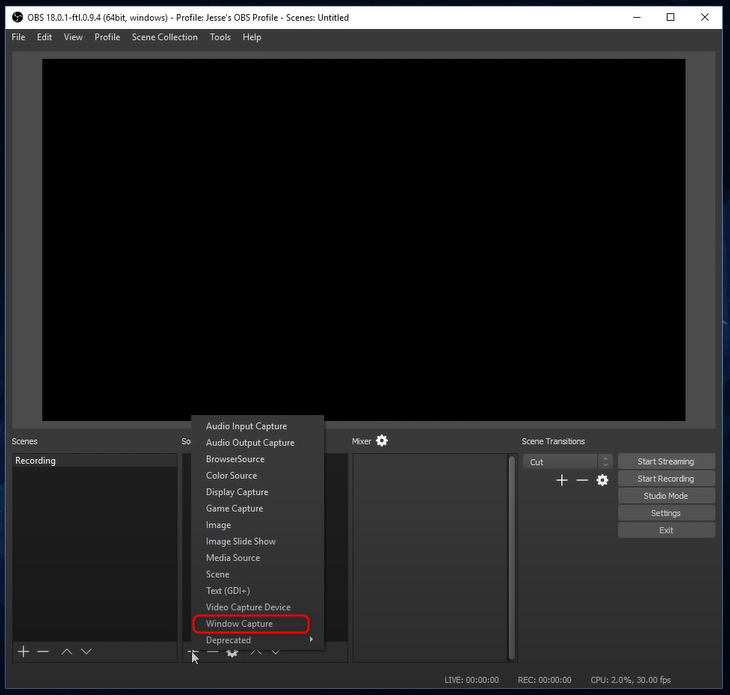Open the Tools menu
Screen dimensions: 730x695
(220, 37)
